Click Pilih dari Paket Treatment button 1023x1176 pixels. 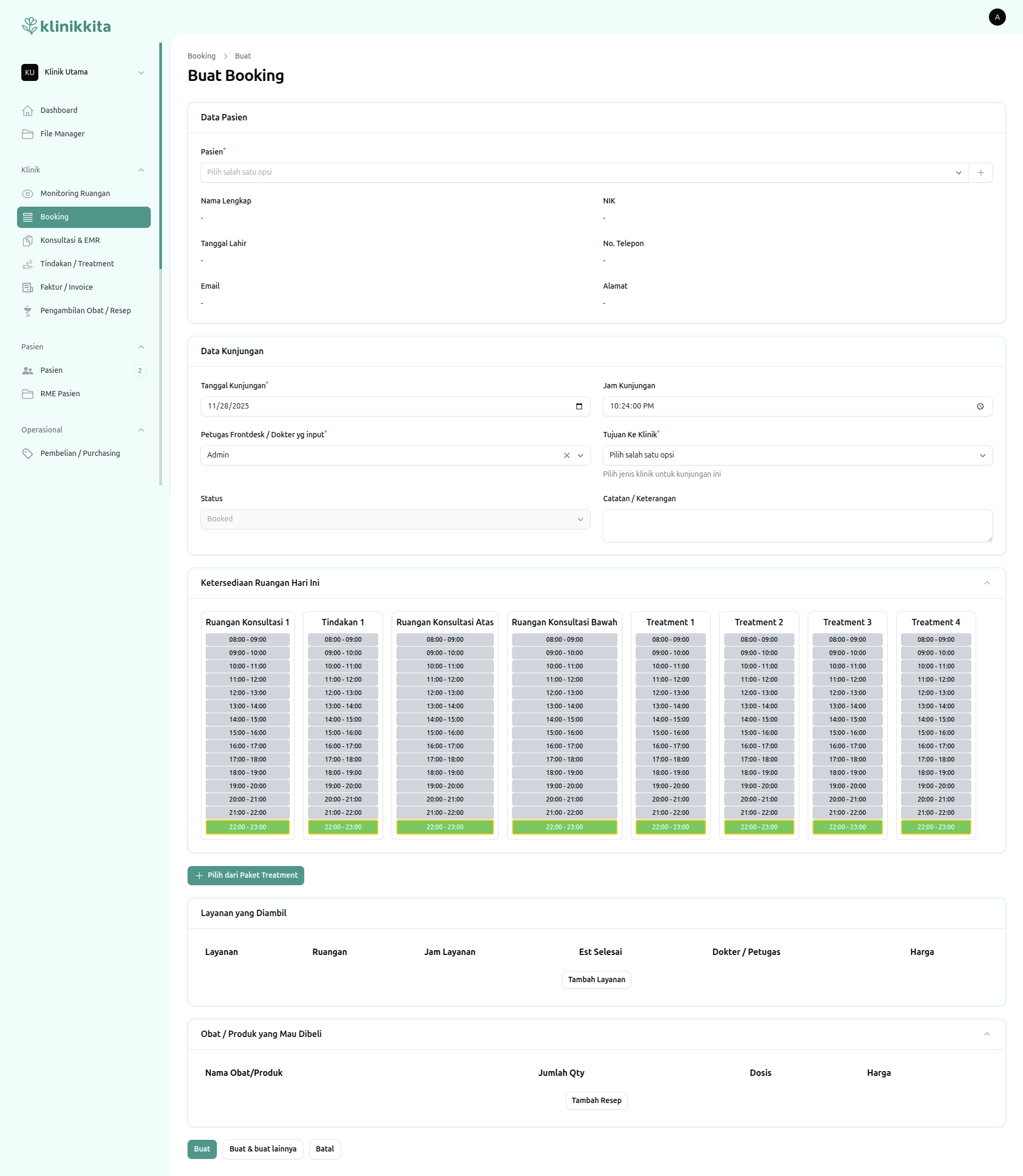[x=246, y=875]
